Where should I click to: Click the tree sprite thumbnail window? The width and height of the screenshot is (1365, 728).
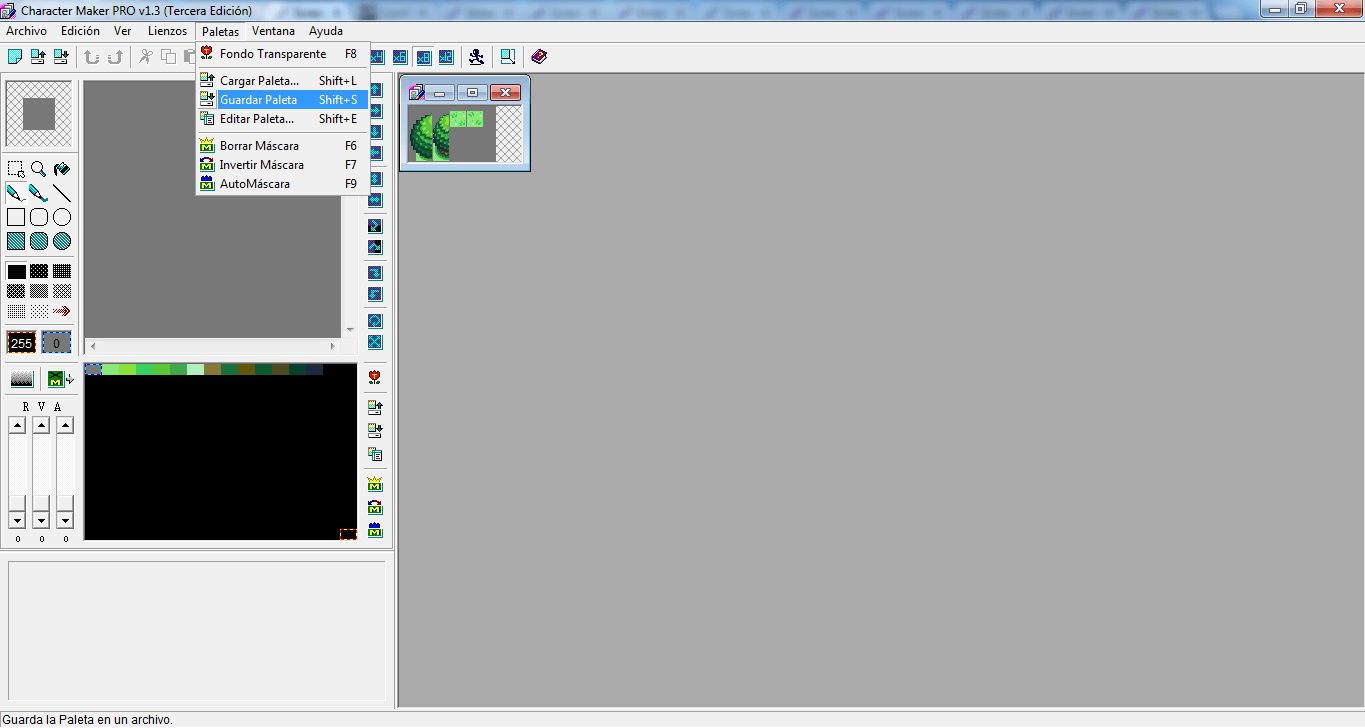(x=464, y=134)
